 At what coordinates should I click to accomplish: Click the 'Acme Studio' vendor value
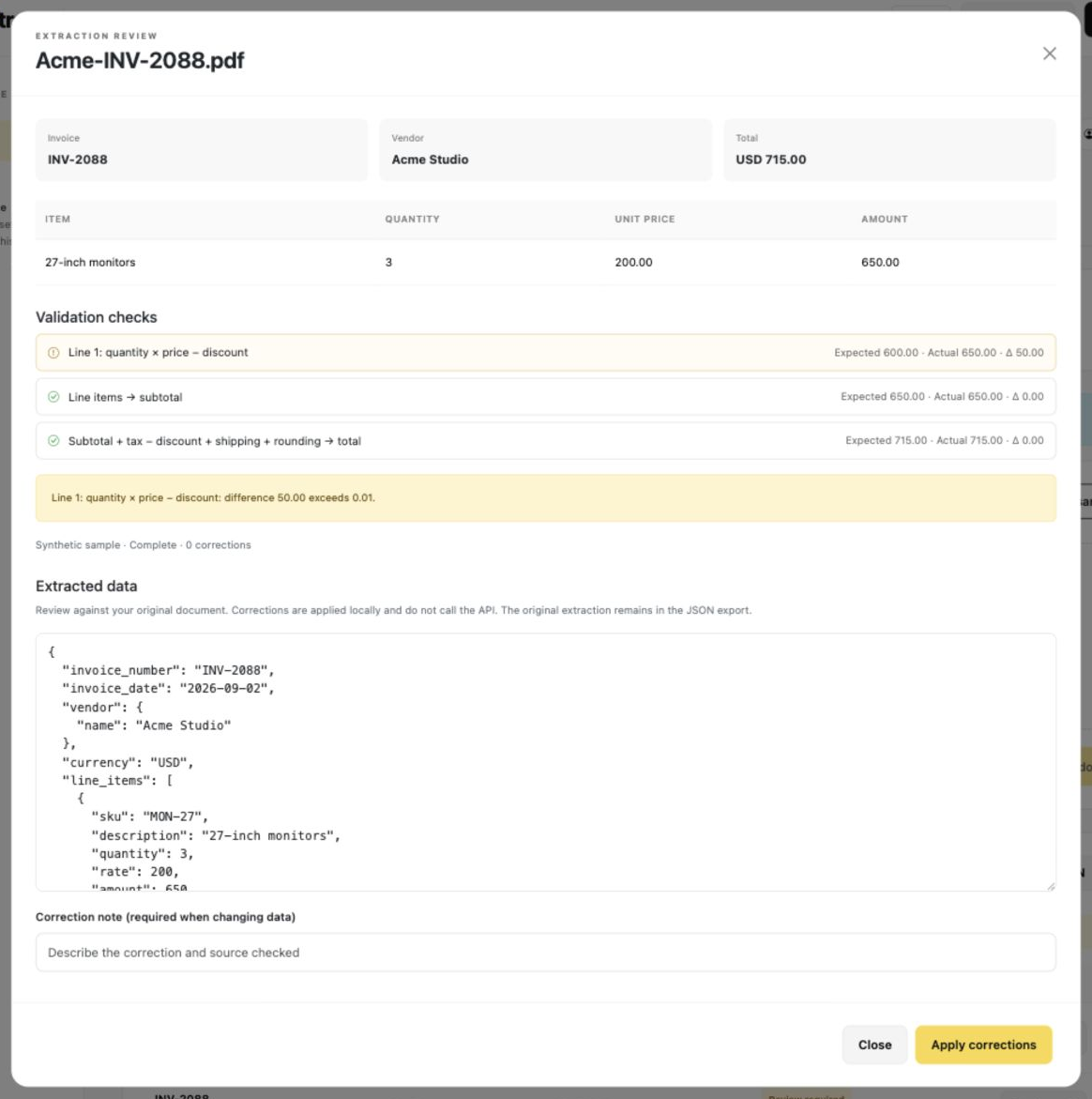(430, 160)
